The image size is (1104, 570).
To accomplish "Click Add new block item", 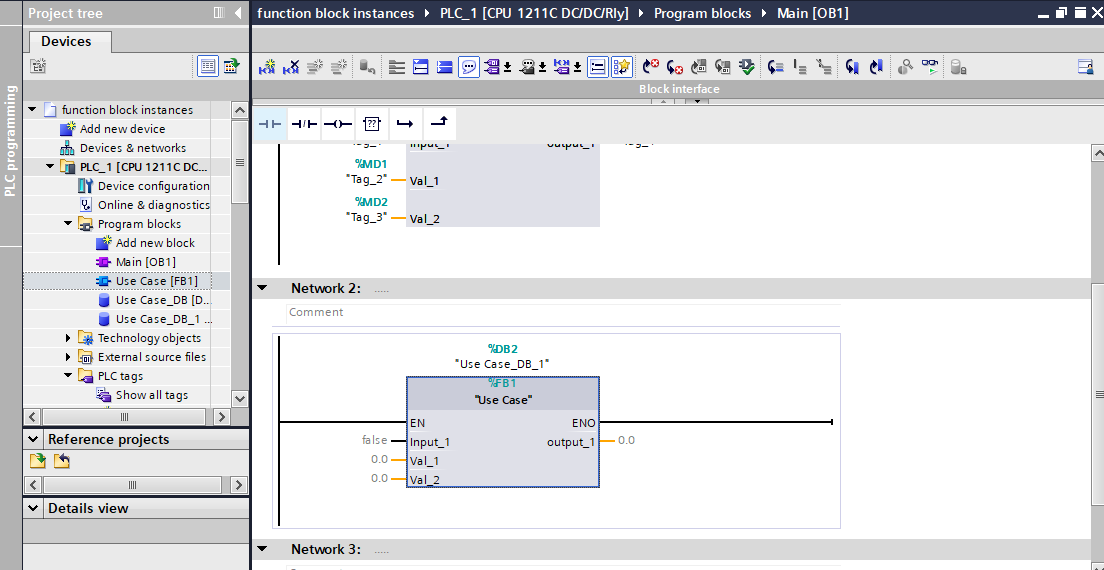I will [x=155, y=243].
